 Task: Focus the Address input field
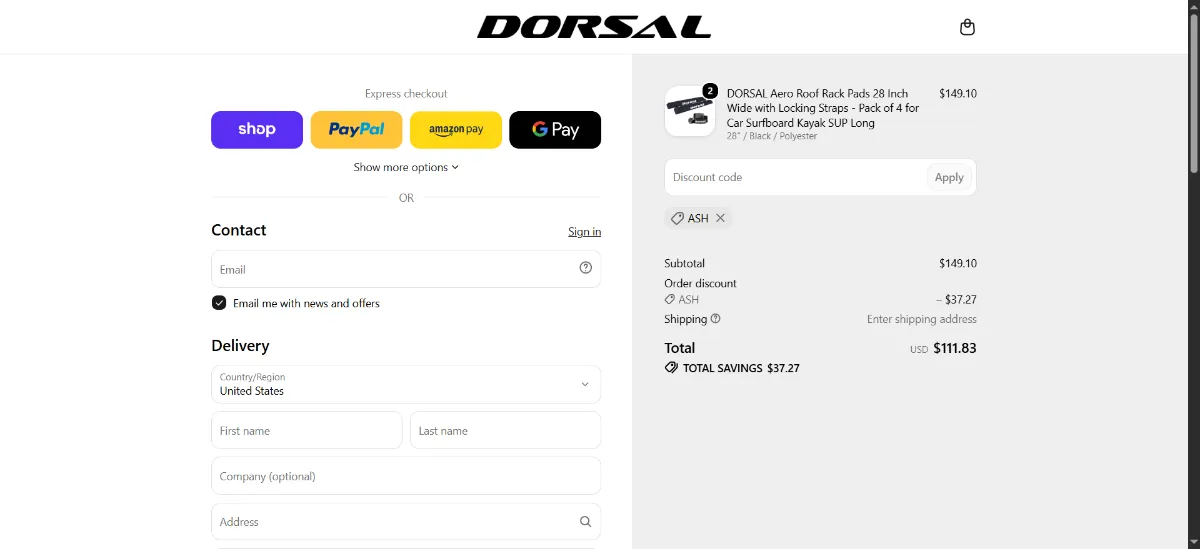point(406,521)
